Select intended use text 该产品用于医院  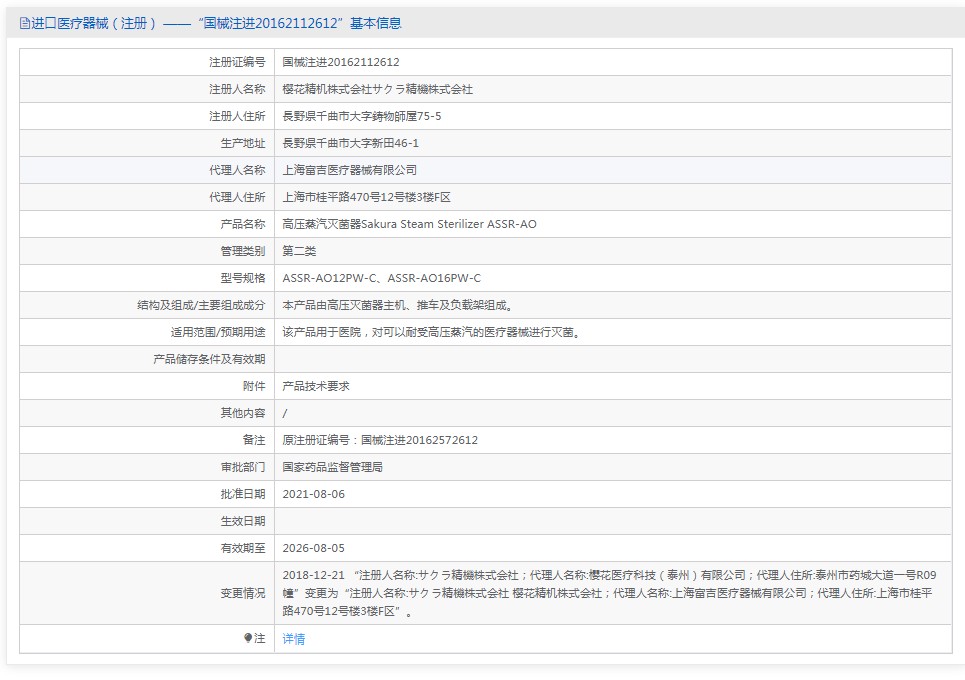tap(322, 332)
